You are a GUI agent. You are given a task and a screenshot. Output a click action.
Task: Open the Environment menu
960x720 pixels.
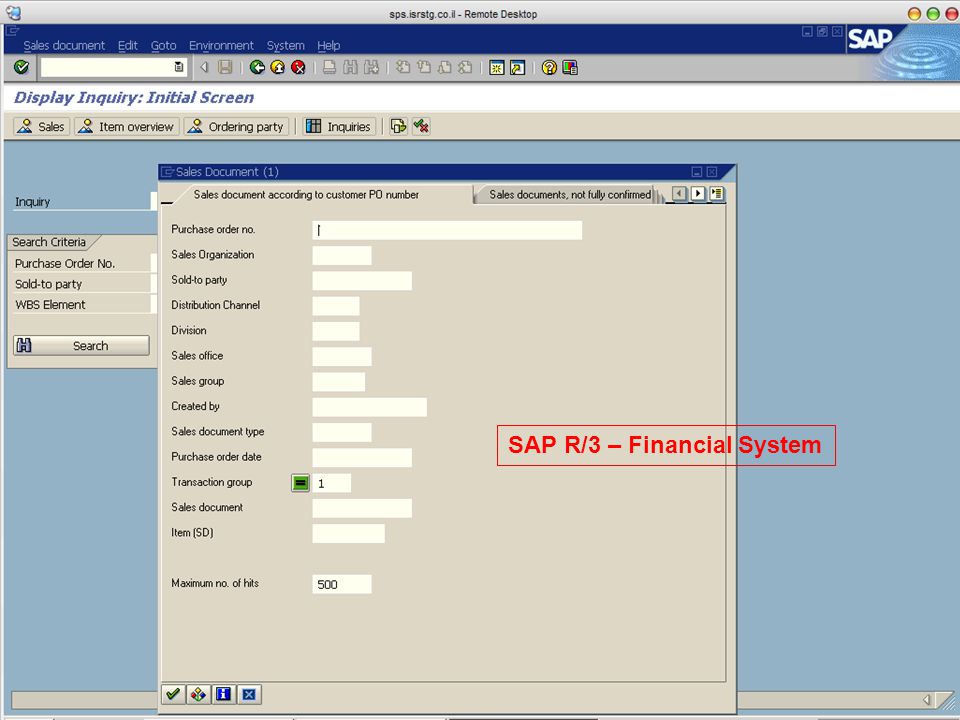click(221, 45)
